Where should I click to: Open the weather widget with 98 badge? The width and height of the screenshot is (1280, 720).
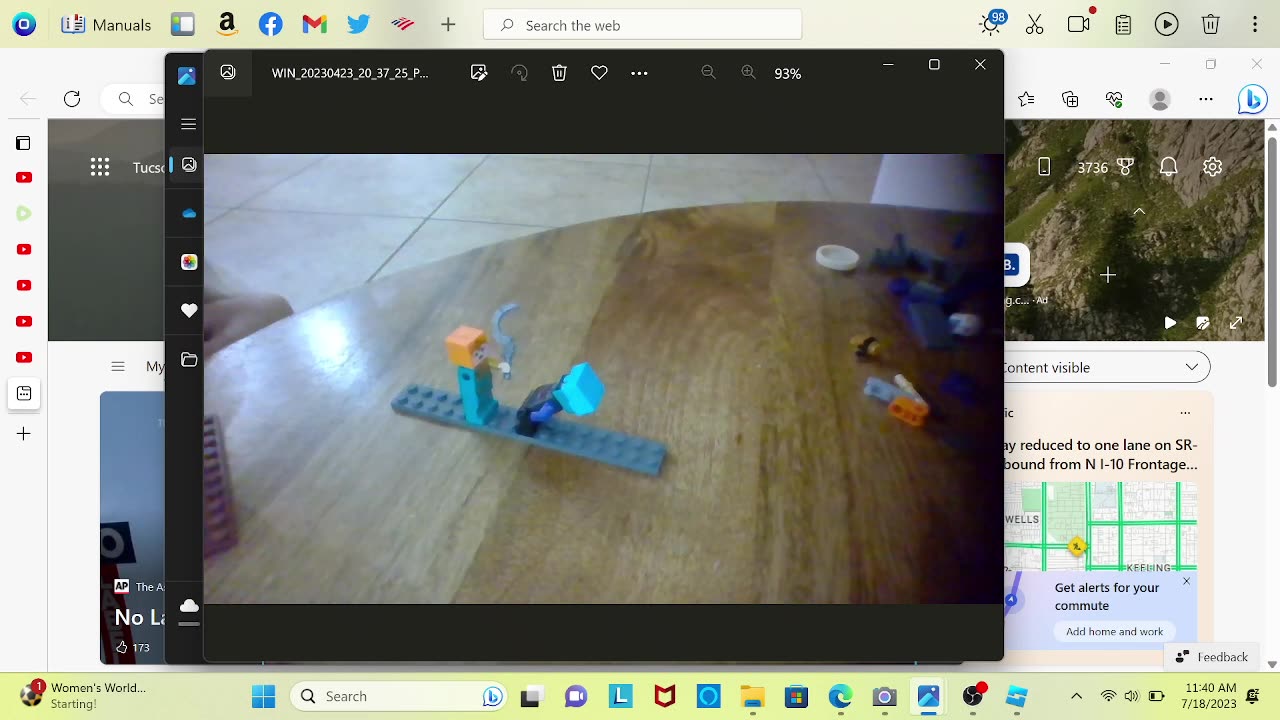991,24
